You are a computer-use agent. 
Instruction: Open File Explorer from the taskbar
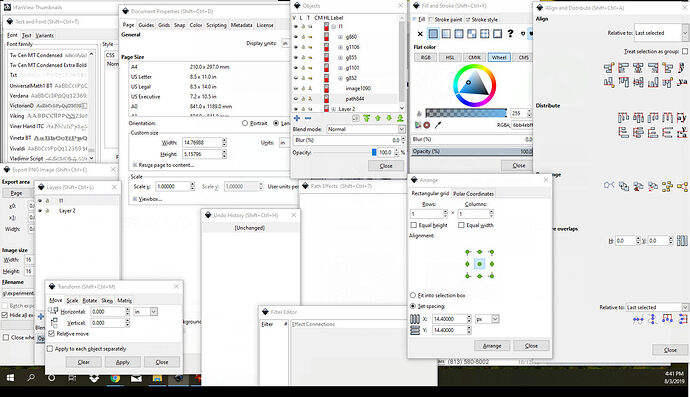(157, 378)
